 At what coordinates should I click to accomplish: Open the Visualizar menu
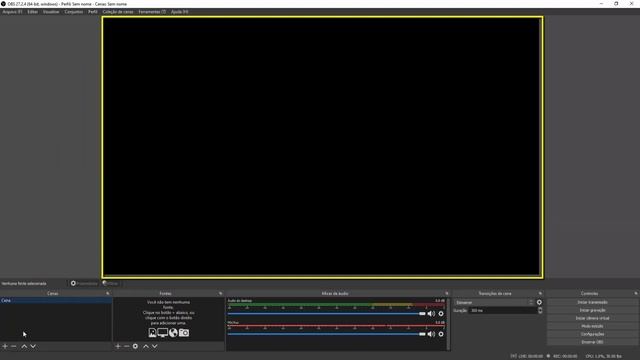pyautogui.click(x=51, y=12)
